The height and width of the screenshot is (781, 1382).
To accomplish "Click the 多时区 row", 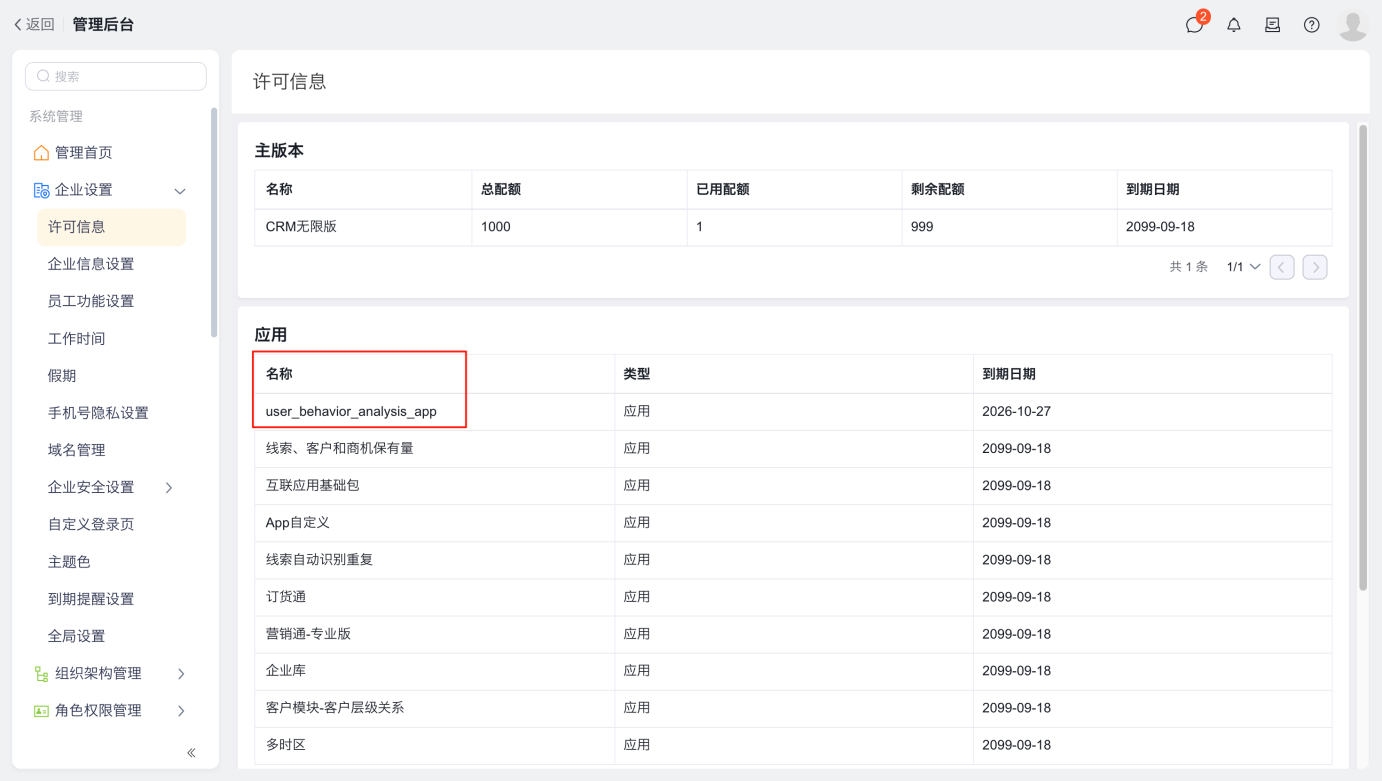I will [793, 745].
